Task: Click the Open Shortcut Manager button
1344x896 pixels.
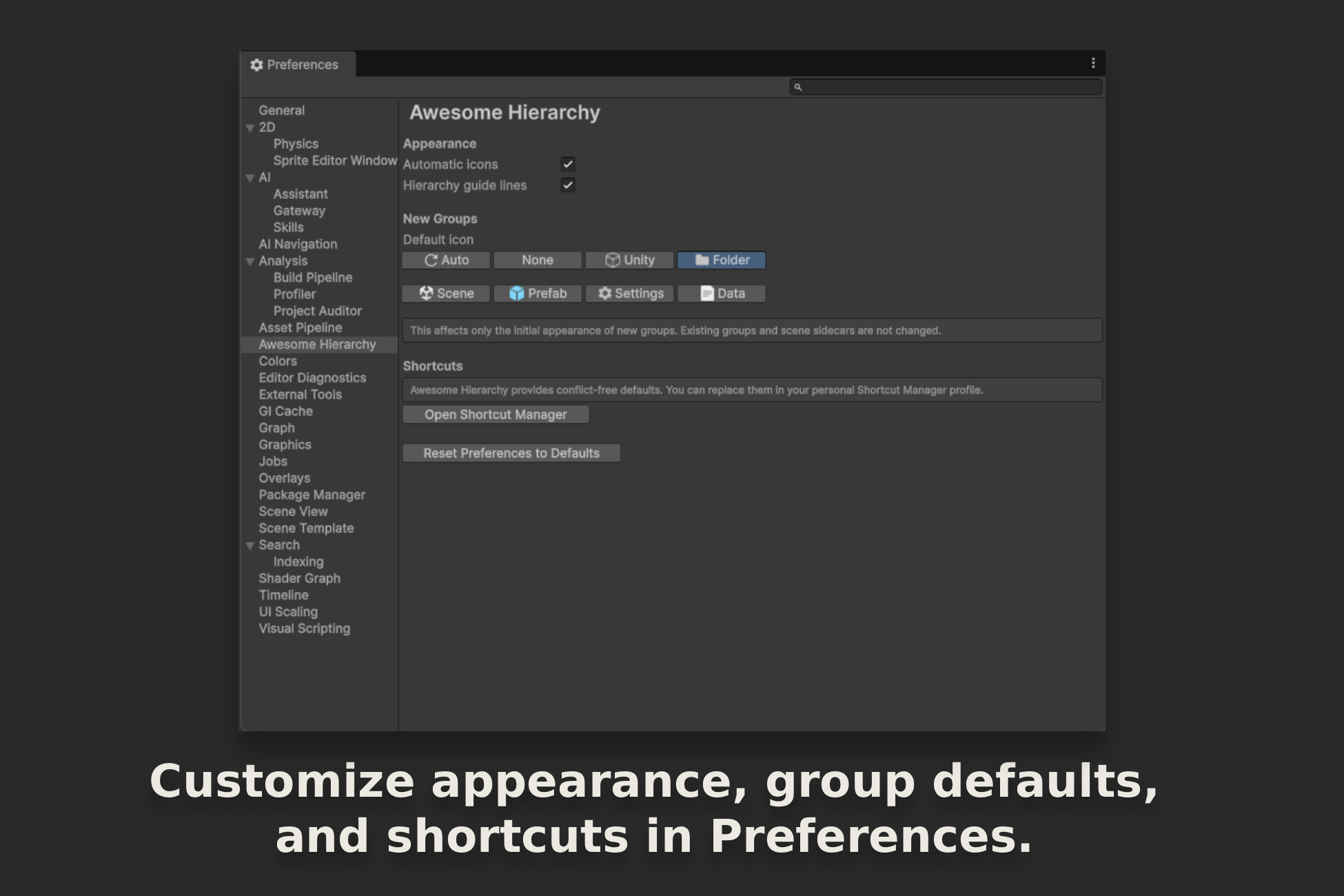Action: [496, 414]
